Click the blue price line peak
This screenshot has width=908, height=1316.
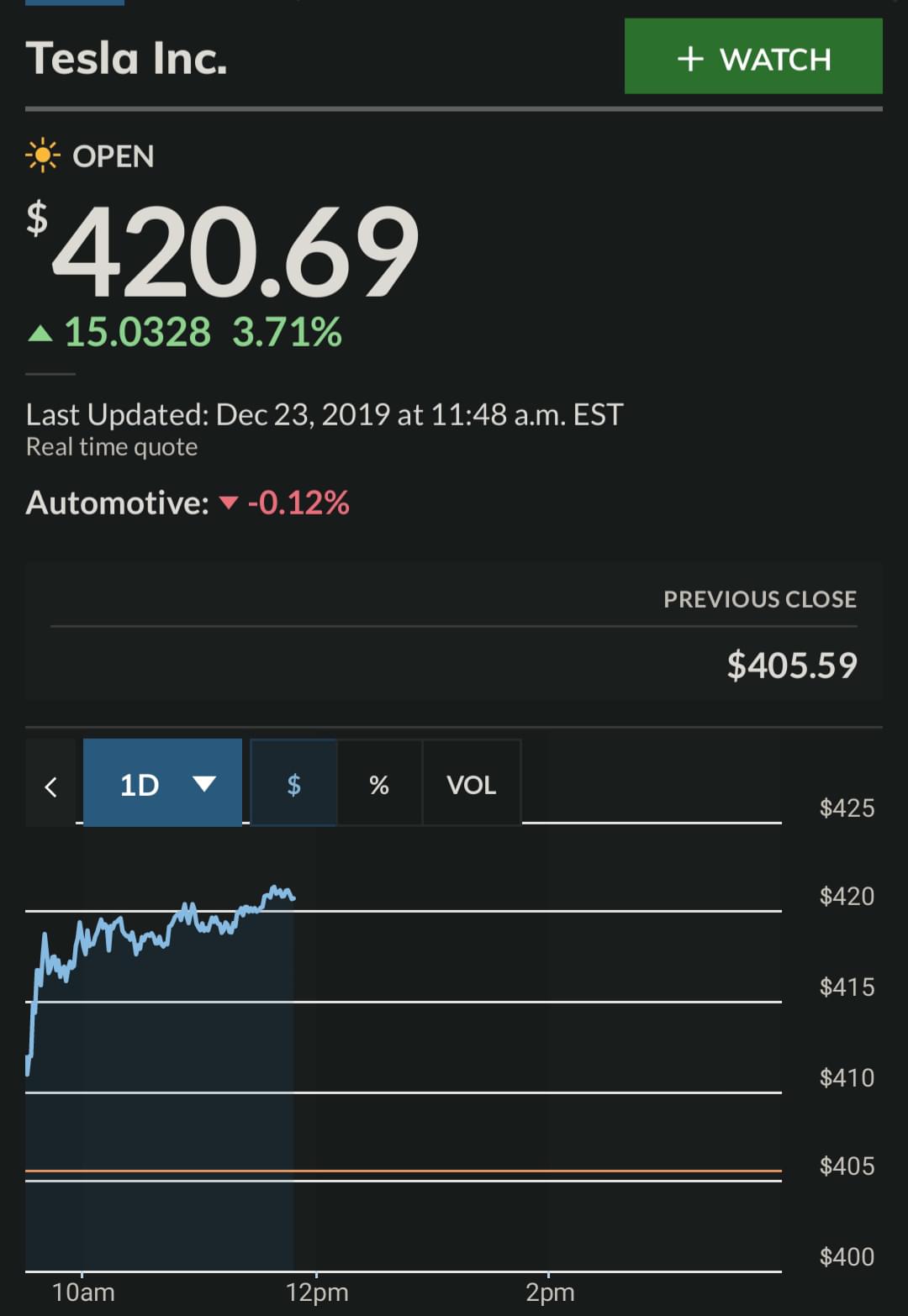click(274, 887)
